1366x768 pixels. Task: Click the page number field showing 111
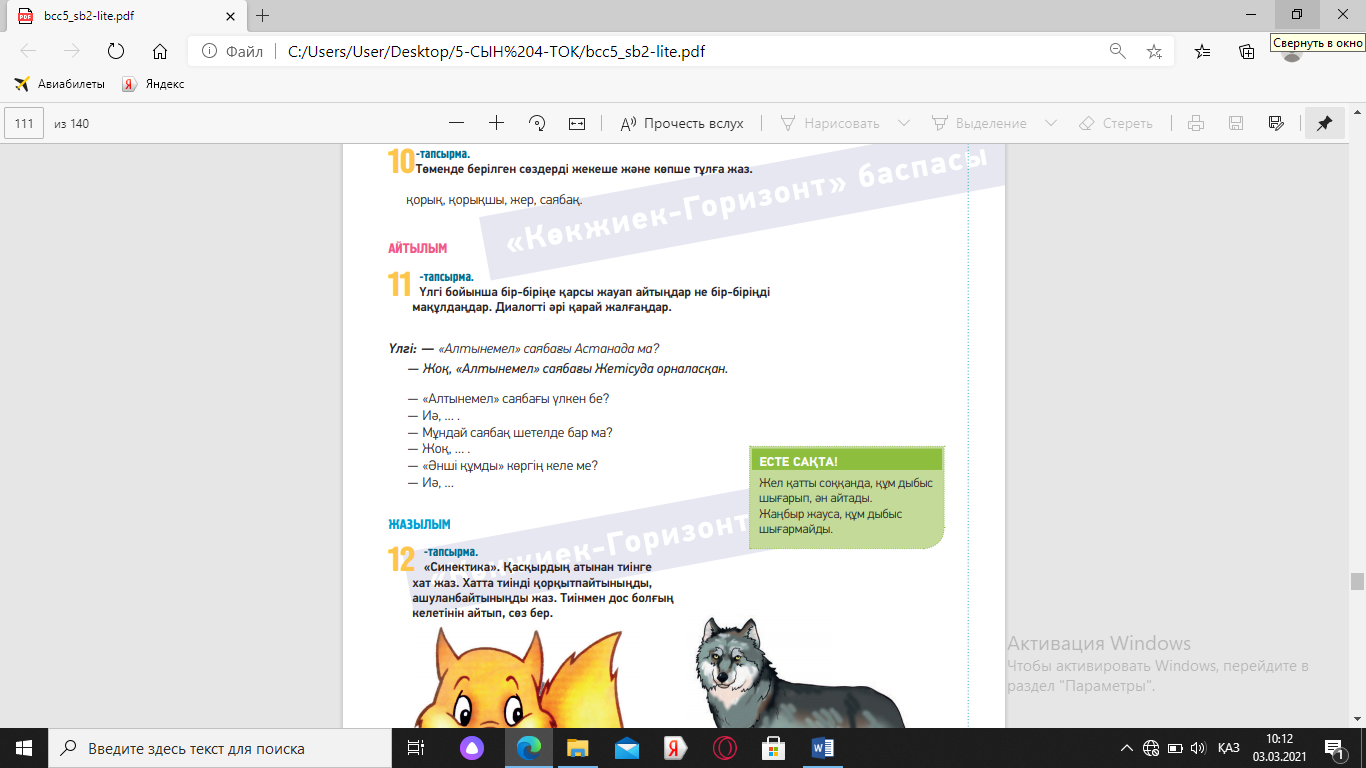tap(25, 123)
